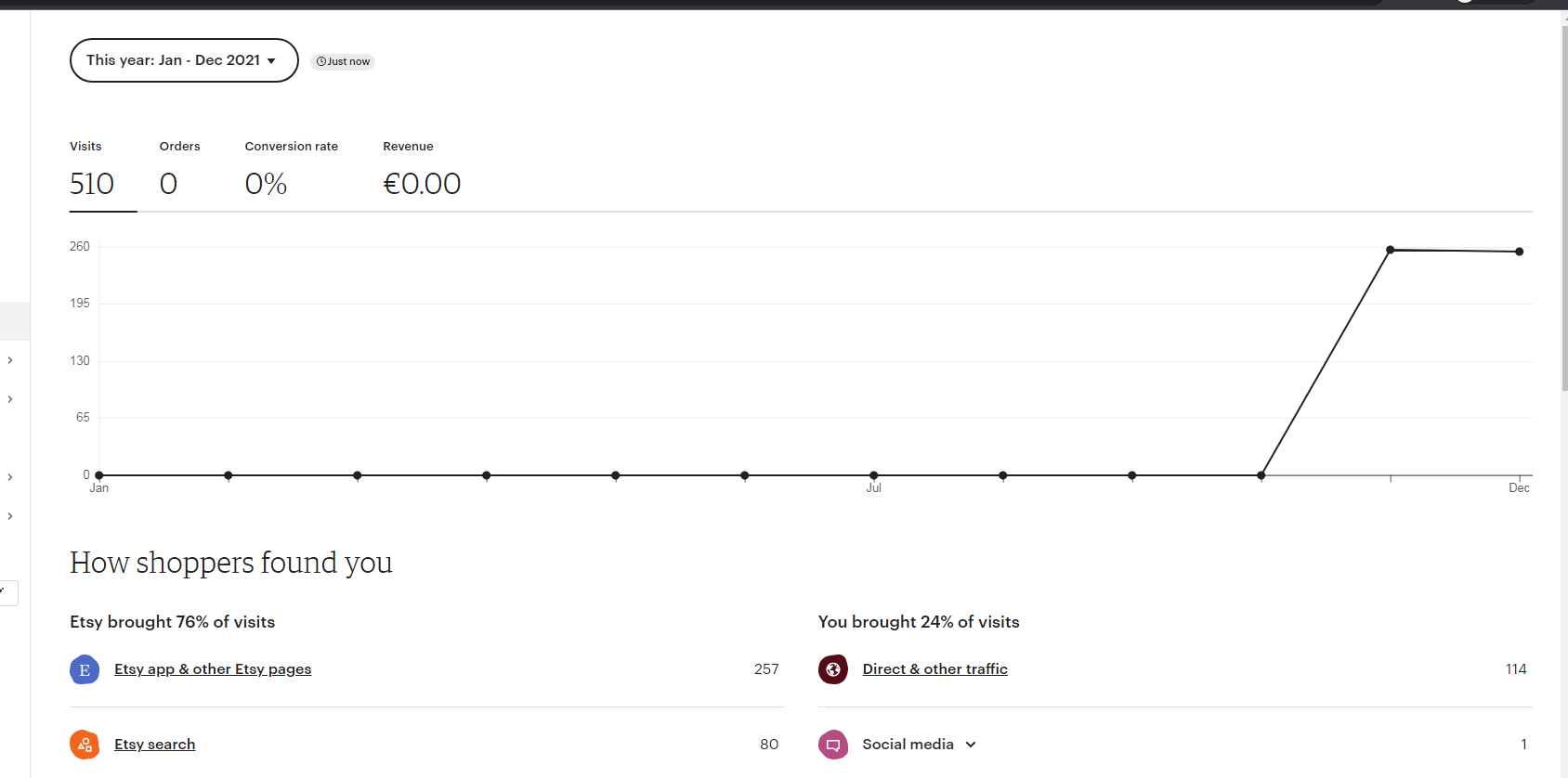Open the date range dropdown for Jan - Dec 2021
The image size is (1568, 778).
184,60
